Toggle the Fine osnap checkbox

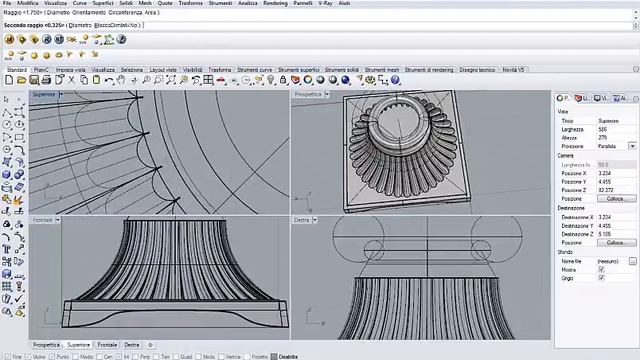click(x=7, y=357)
